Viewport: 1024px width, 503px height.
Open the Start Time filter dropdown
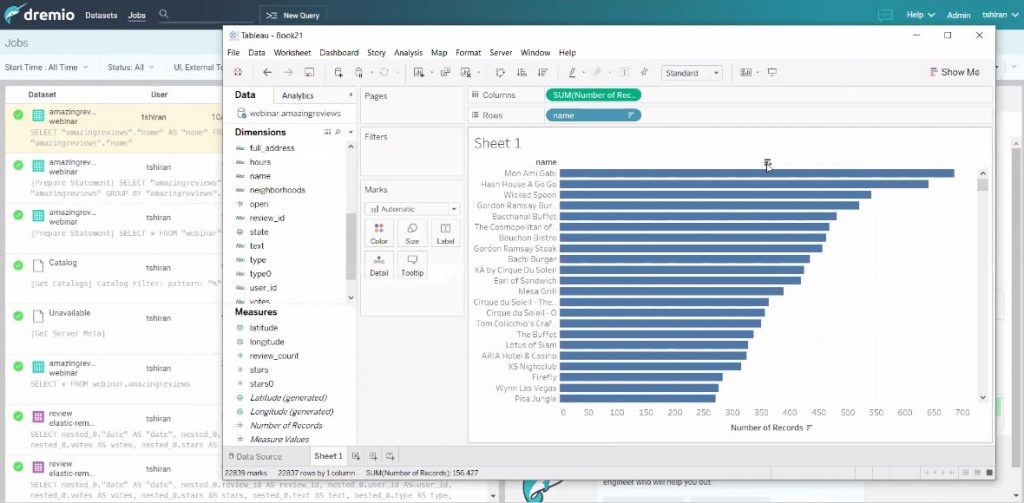46,67
